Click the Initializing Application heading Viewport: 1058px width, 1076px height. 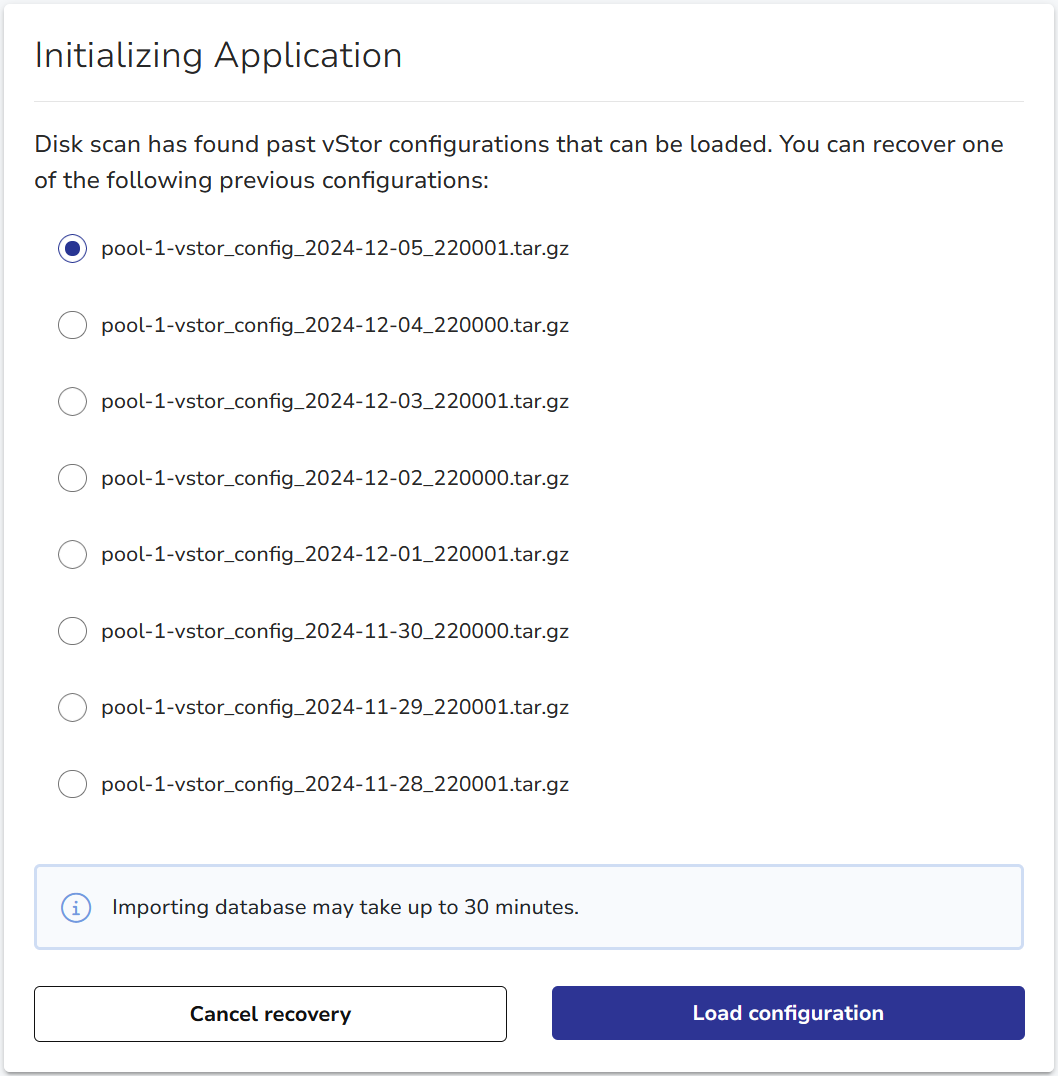click(x=218, y=55)
